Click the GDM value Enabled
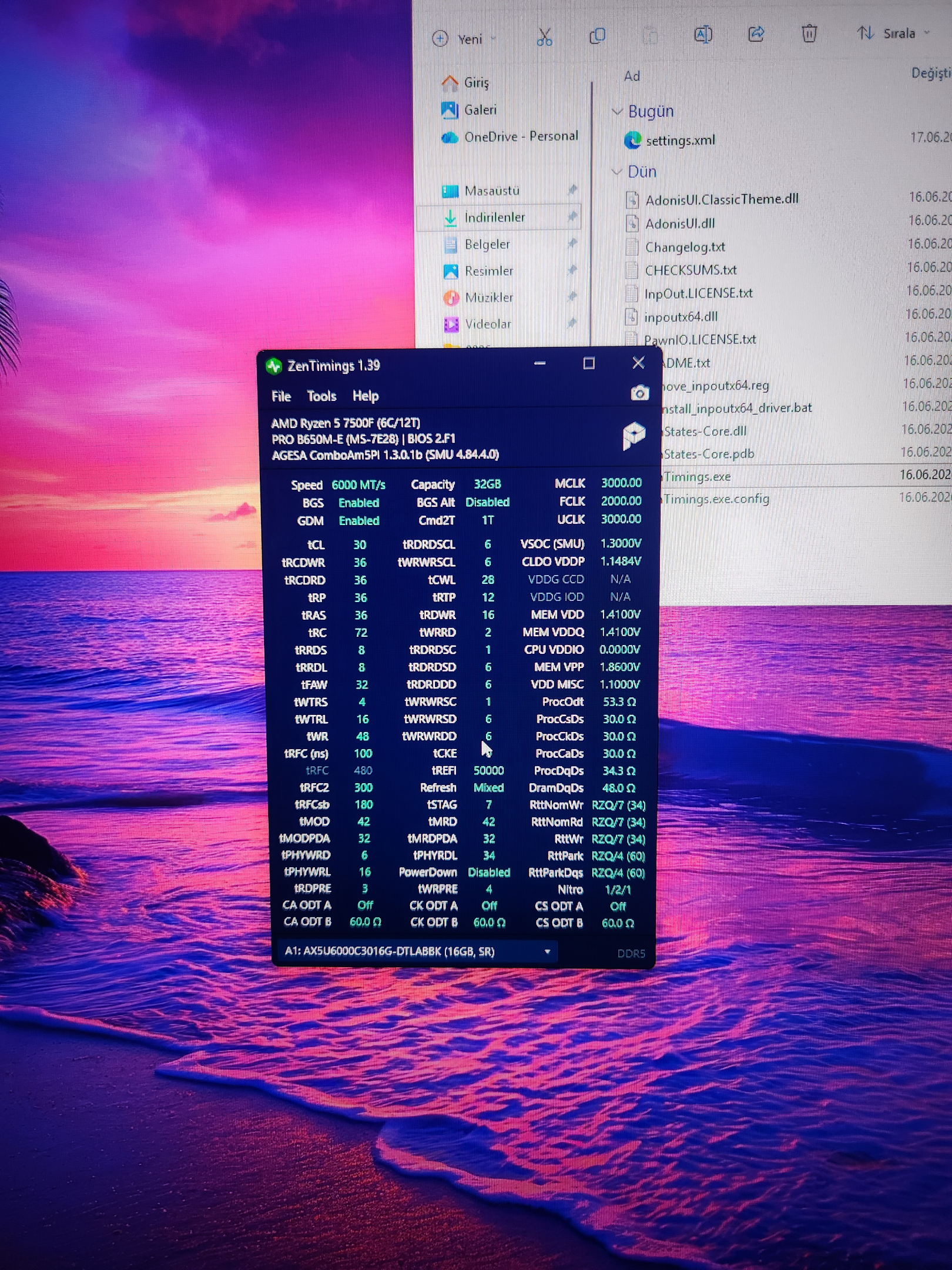 [359, 521]
